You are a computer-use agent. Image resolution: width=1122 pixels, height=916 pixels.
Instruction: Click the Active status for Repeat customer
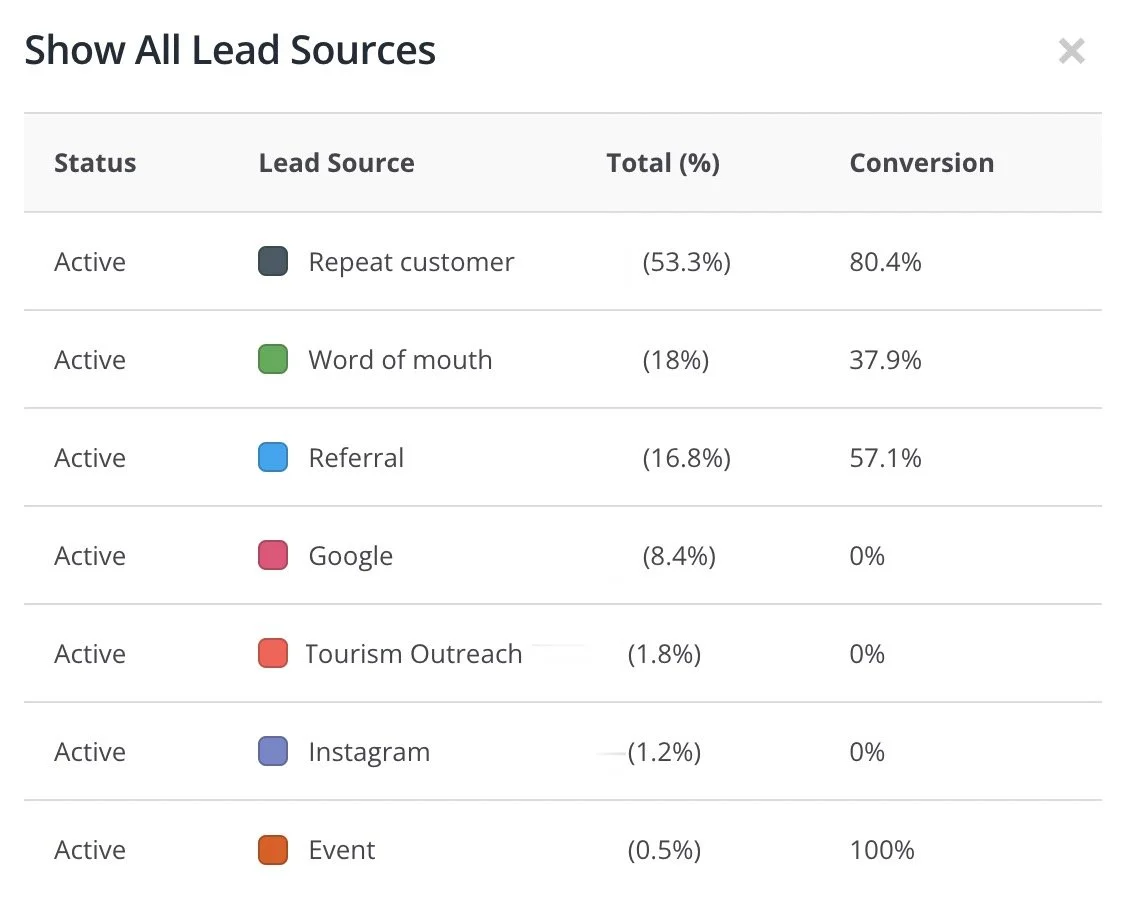point(90,262)
